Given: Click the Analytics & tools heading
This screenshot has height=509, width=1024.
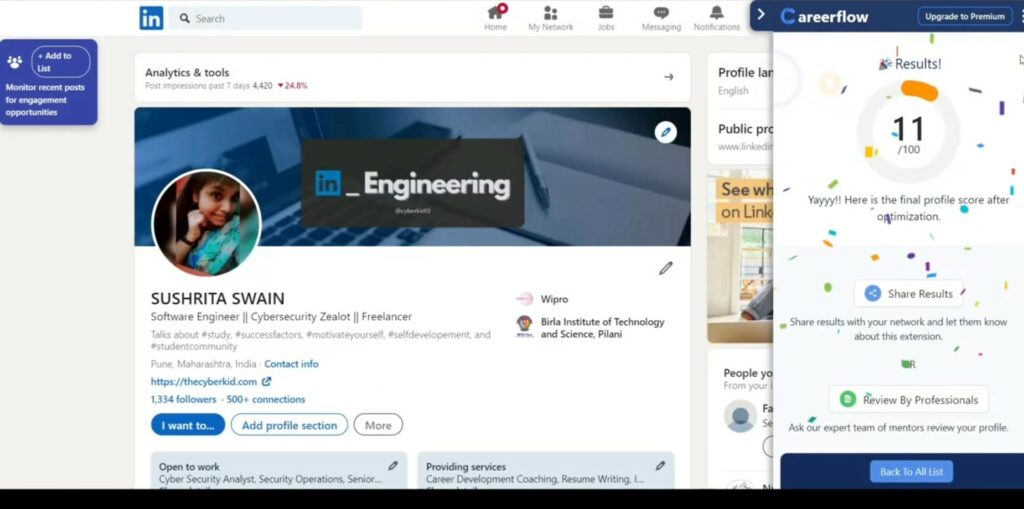Looking at the screenshot, I should point(187,73).
